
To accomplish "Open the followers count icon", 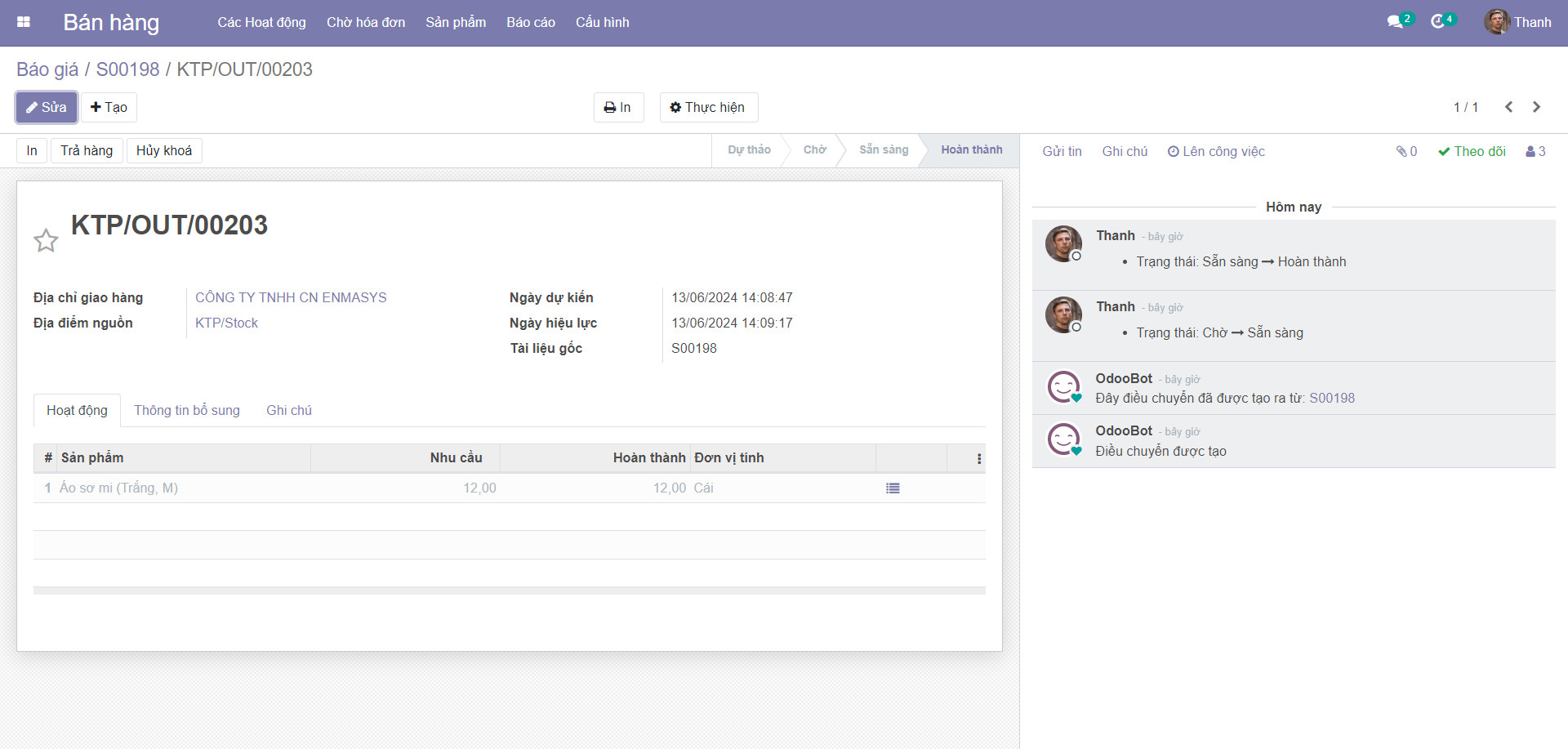I will pos(1535,151).
